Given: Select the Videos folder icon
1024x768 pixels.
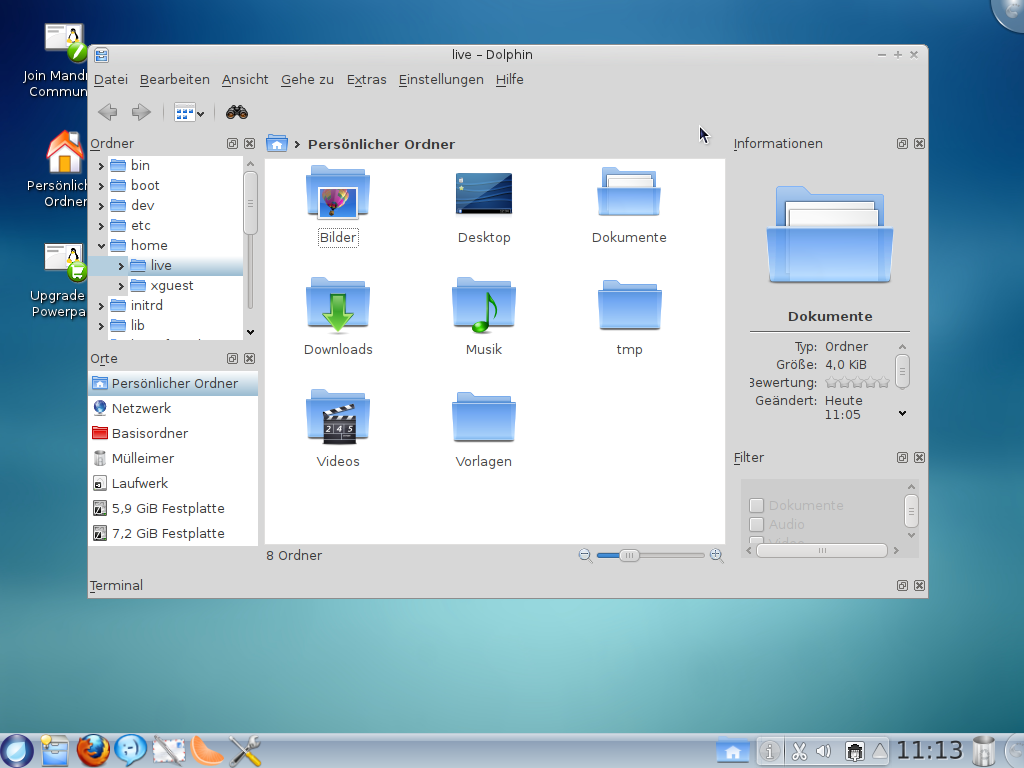Looking at the screenshot, I should (x=337, y=418).
